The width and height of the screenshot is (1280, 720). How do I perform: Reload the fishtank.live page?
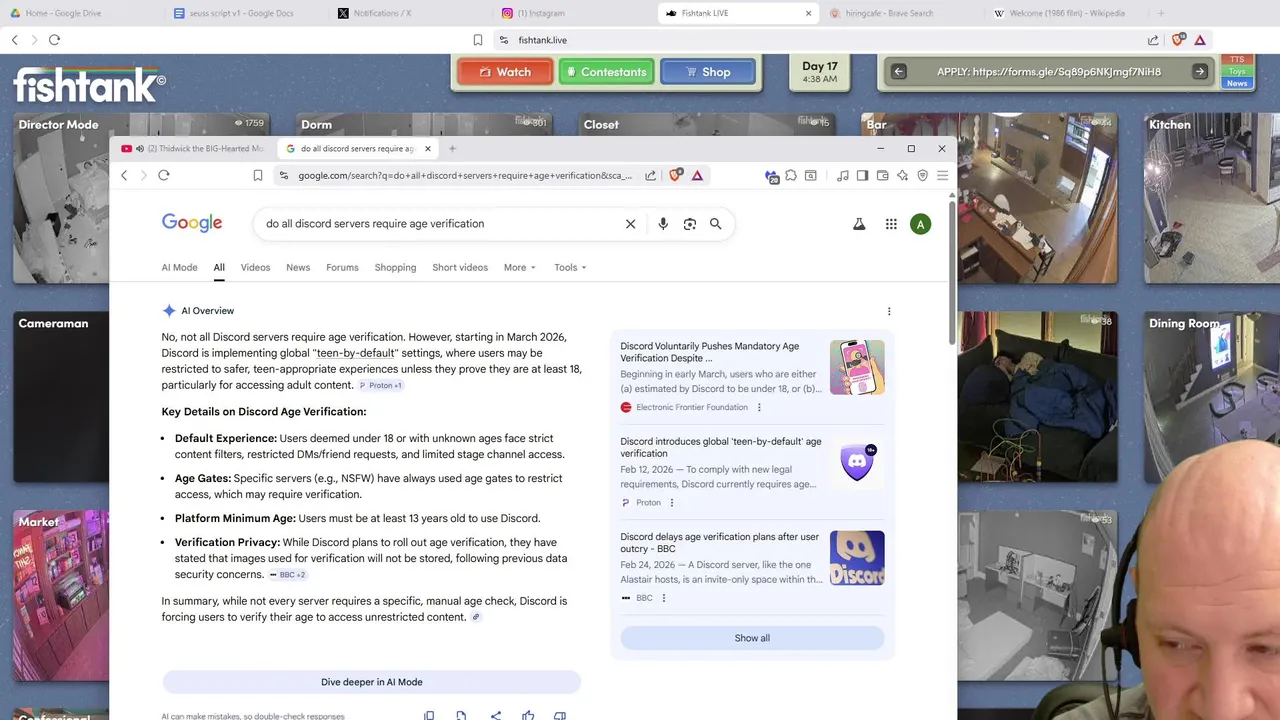tap(54, 40)
